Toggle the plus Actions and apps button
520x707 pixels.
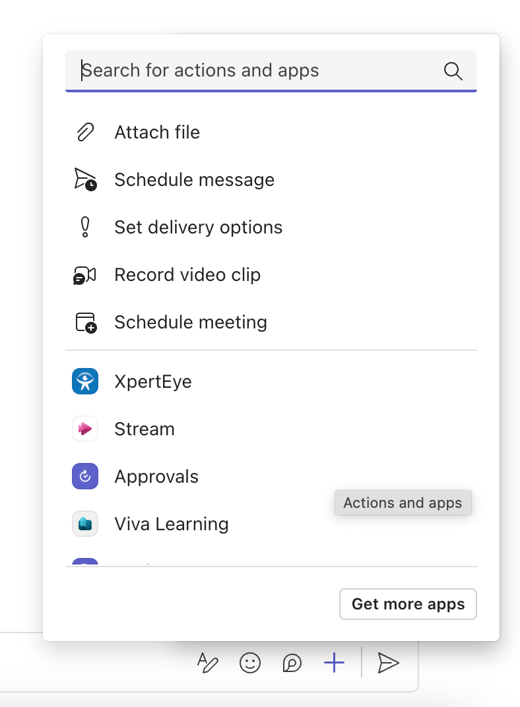tap(334, 663)
